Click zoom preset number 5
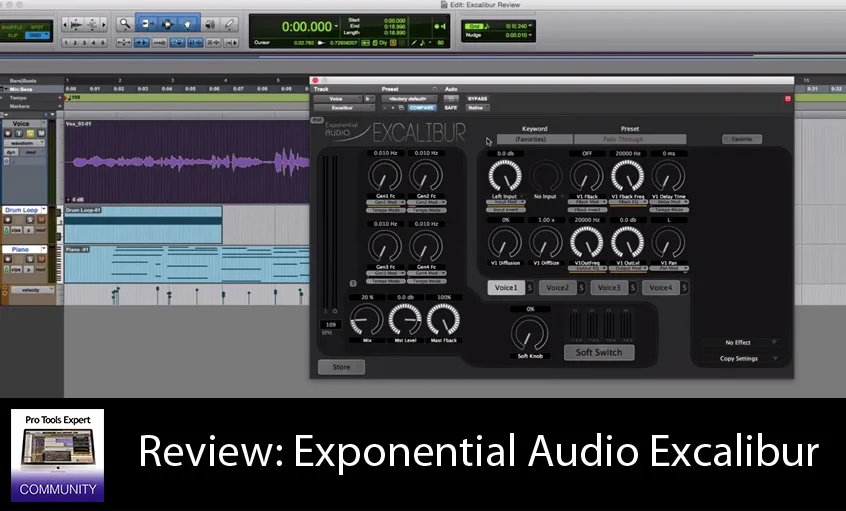 pos(103,43)
